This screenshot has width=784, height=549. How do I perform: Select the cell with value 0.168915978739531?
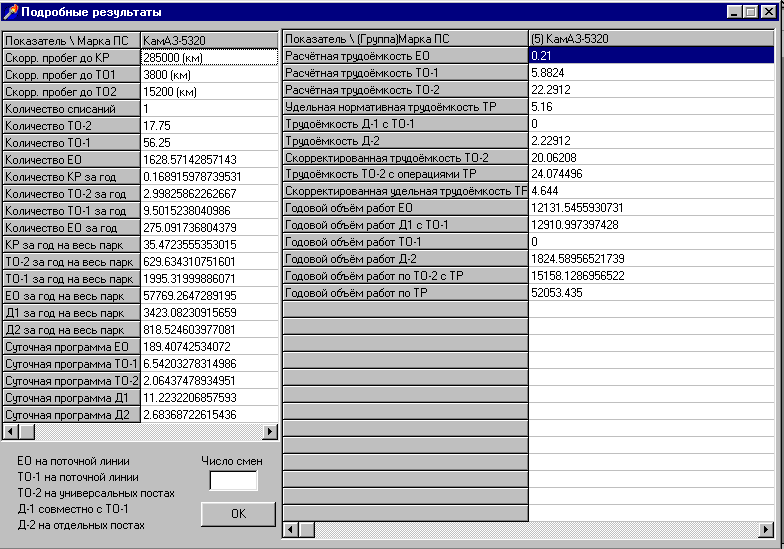[210, 176]
